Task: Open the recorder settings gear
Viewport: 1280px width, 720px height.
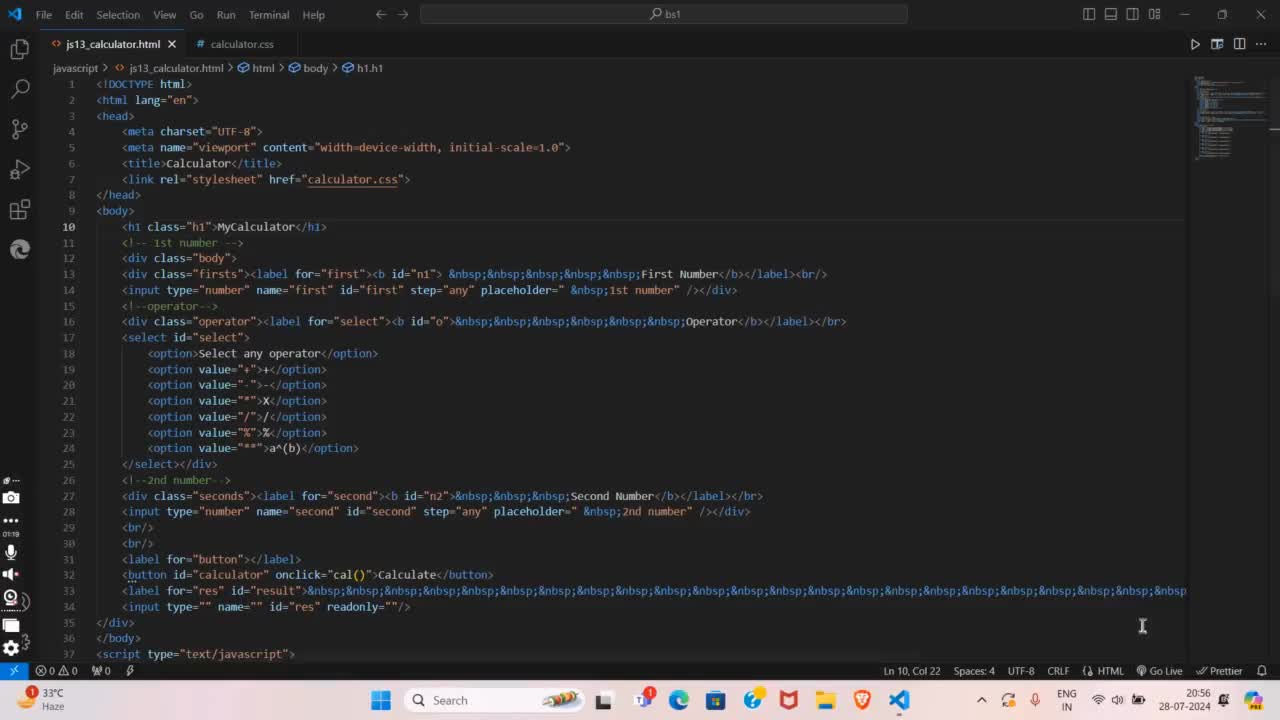Action: [11, 648]
